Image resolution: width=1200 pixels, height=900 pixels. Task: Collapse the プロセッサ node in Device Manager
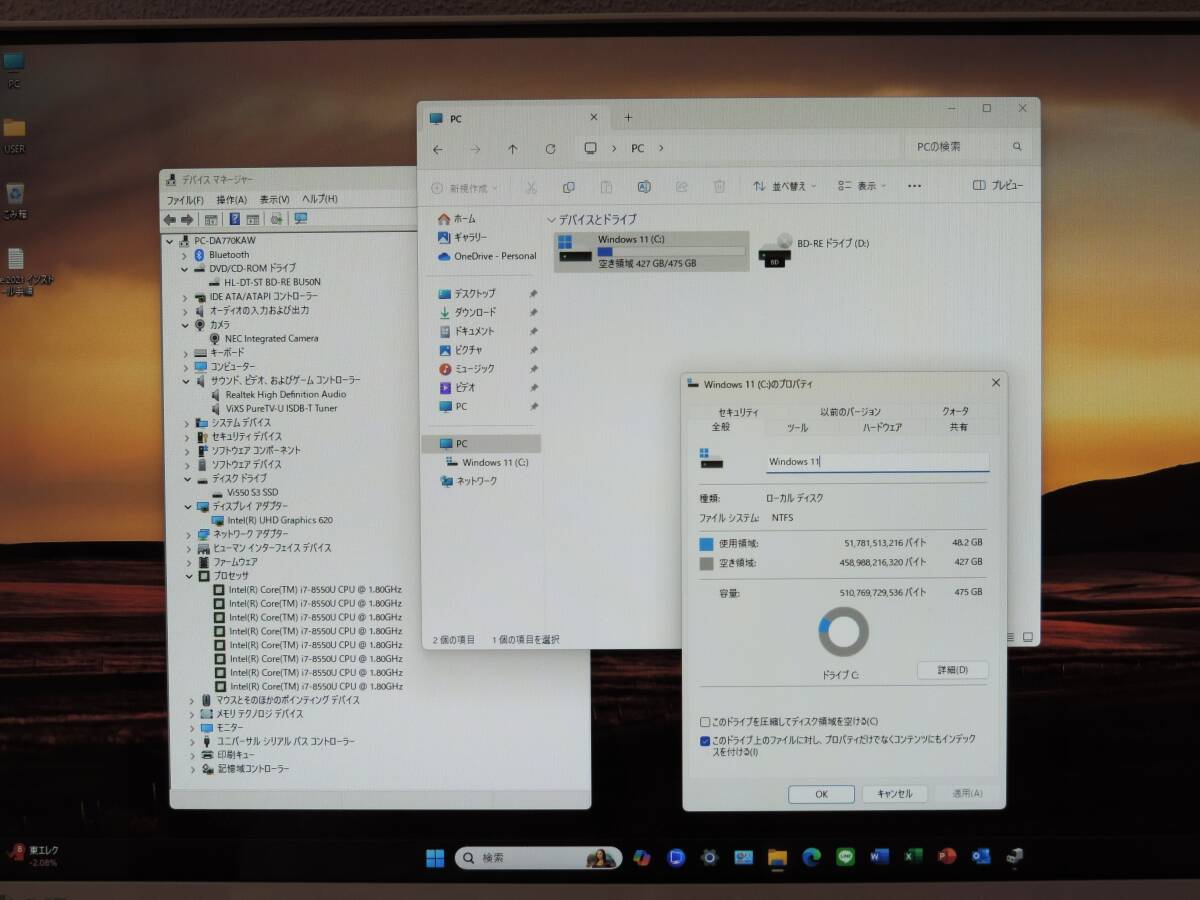(190, 576)
